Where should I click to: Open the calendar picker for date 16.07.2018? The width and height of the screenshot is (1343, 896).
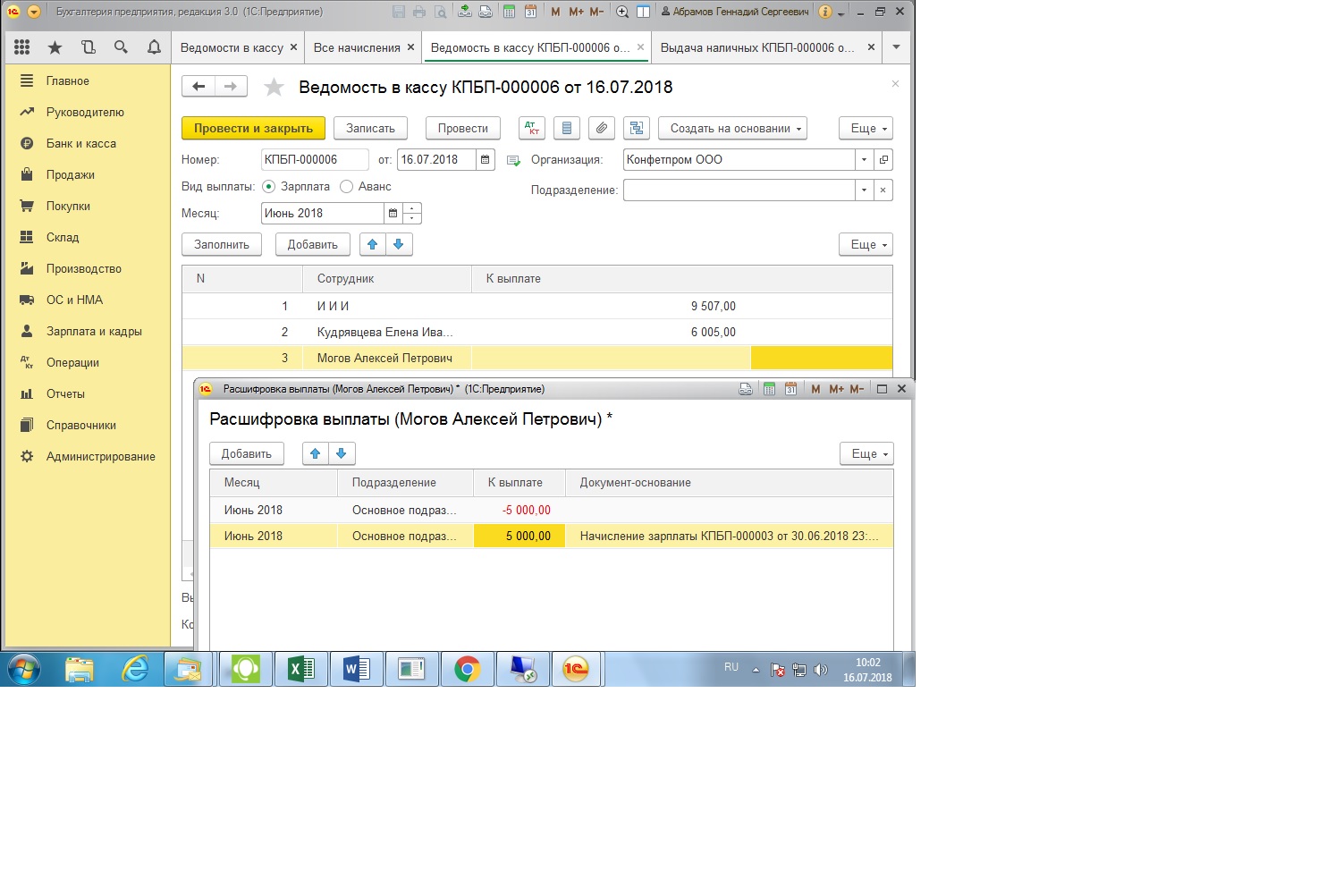point(486,159)
